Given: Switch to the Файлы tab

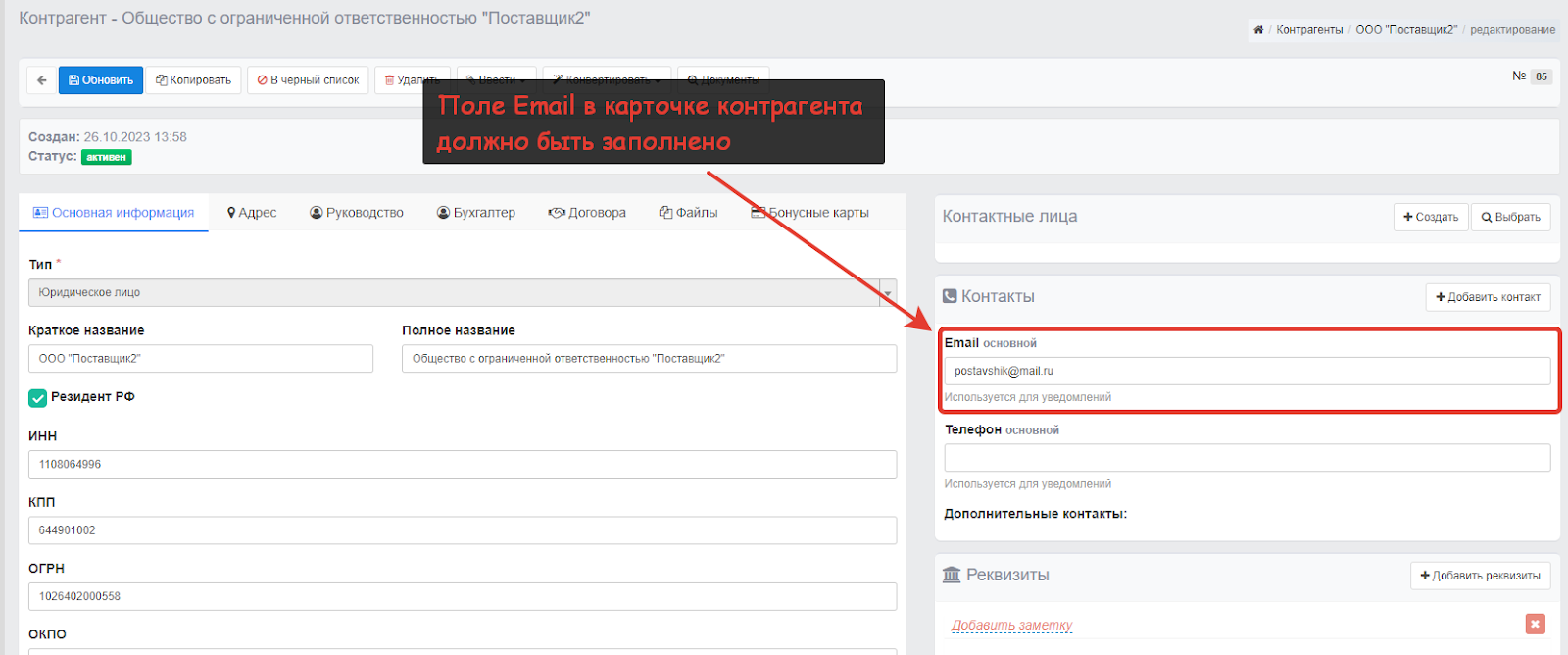Looking at the screenshot, I should [x=688, y=213].
